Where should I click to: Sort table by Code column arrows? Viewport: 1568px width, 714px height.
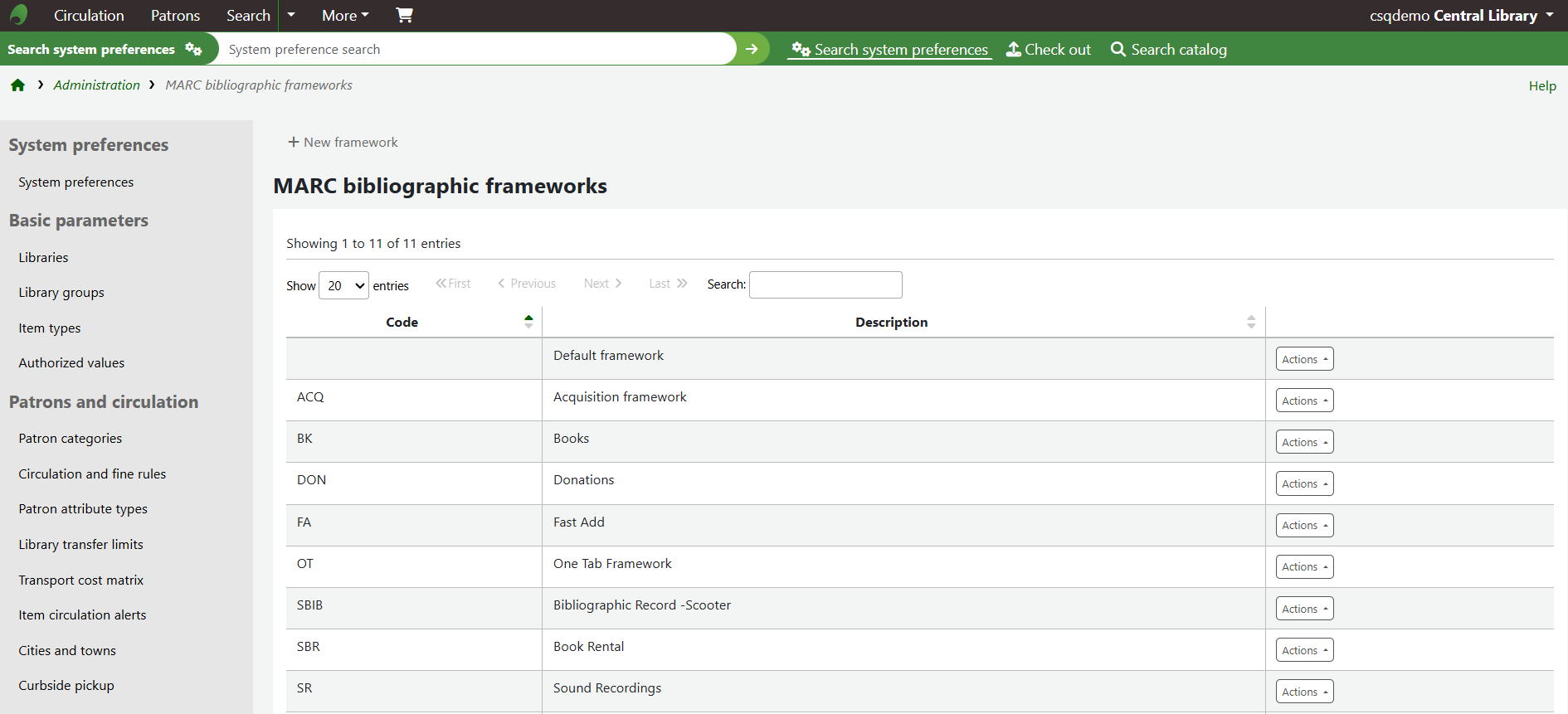click(x=528, y=322)
